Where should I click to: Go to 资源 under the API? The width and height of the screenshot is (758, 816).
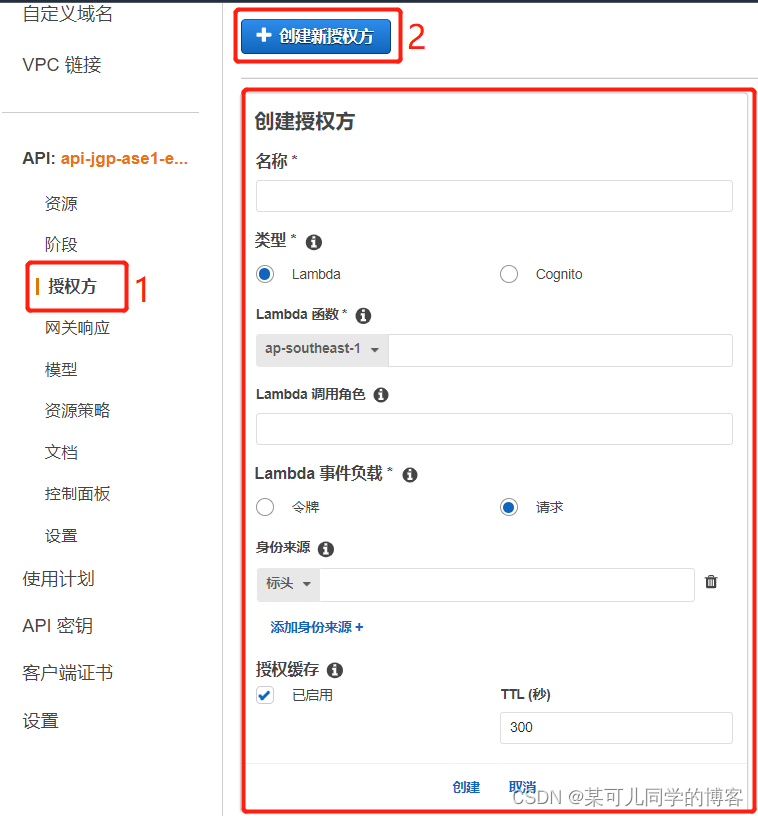61,203
